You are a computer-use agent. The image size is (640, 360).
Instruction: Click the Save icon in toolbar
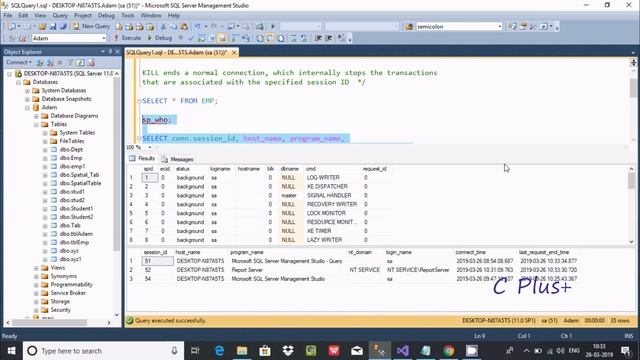tap(53, 27)
